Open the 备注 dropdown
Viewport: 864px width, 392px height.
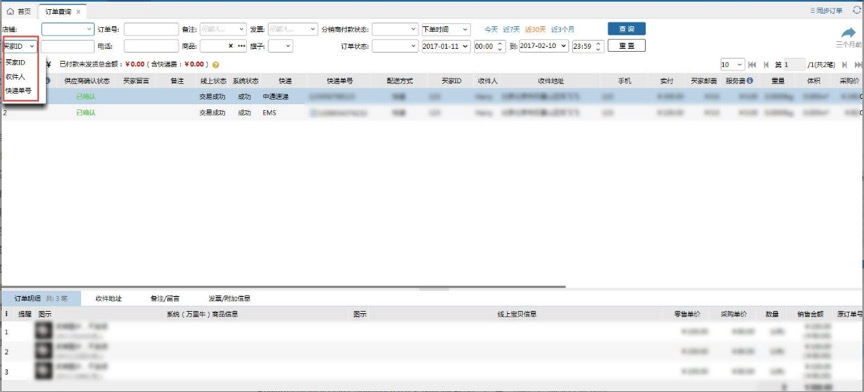tap(223, 29)
